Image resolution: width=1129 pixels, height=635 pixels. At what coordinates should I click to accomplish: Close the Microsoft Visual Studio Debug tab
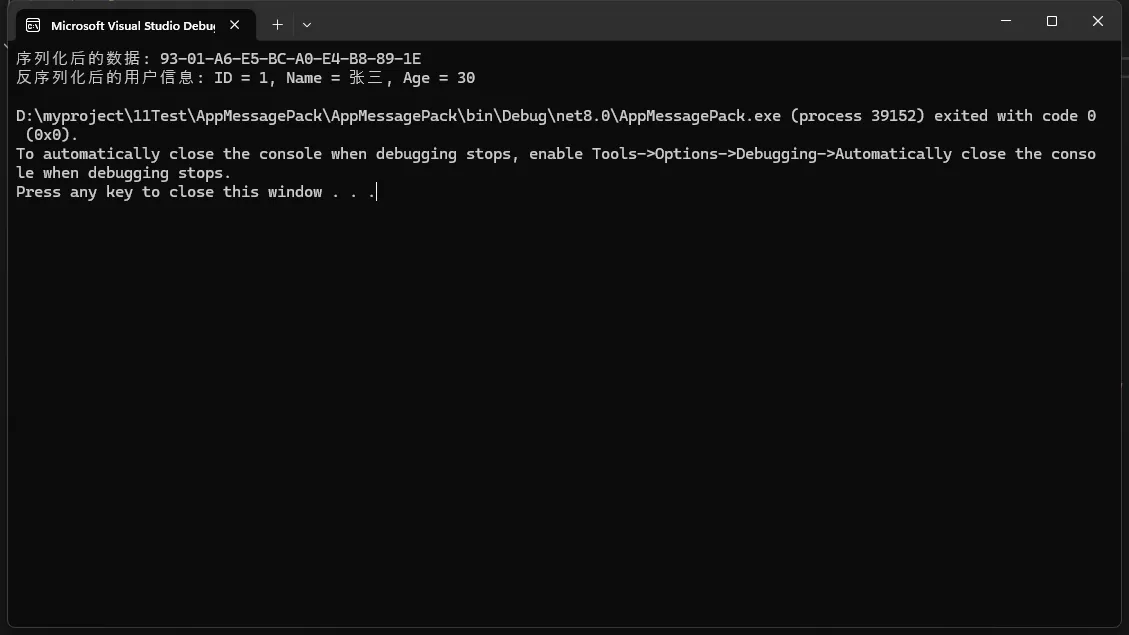pos(234,25)
